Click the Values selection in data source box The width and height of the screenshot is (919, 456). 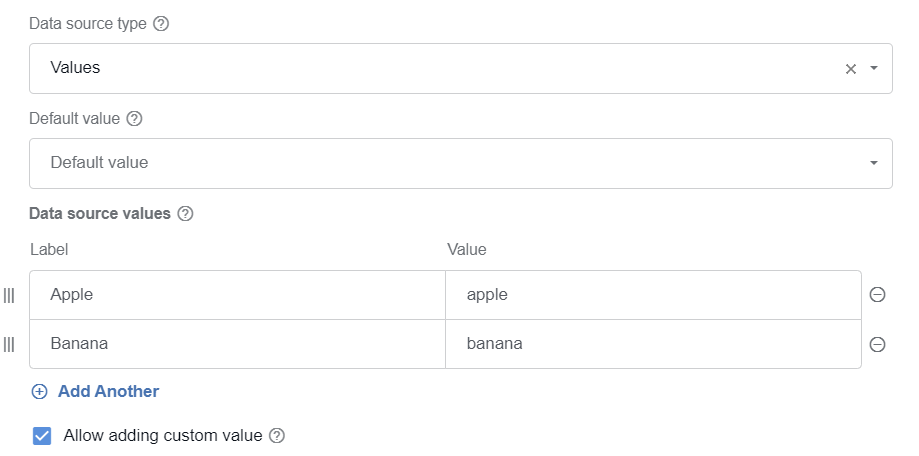click(x=75, y=68)
